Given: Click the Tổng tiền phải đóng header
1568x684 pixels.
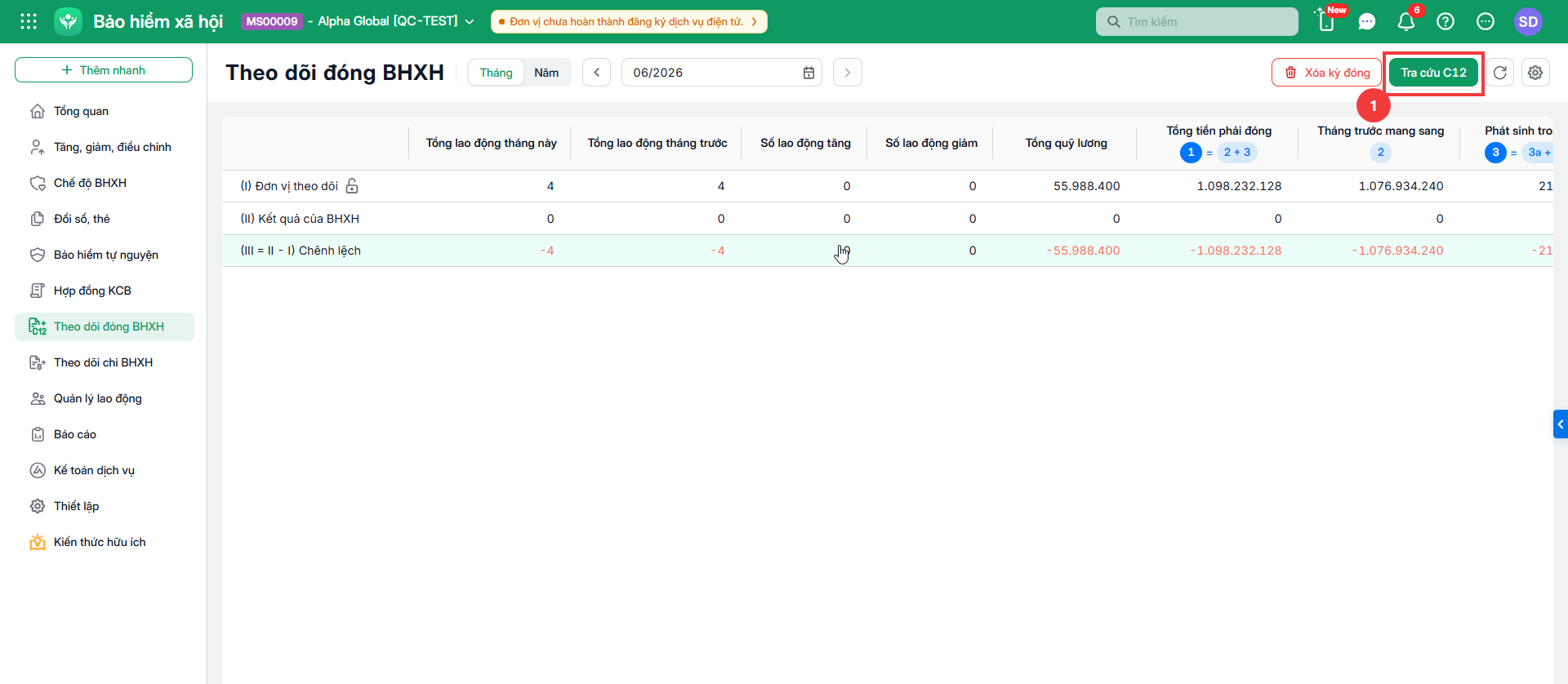Looking at the screenshot, I should [x=1218, y=131].
